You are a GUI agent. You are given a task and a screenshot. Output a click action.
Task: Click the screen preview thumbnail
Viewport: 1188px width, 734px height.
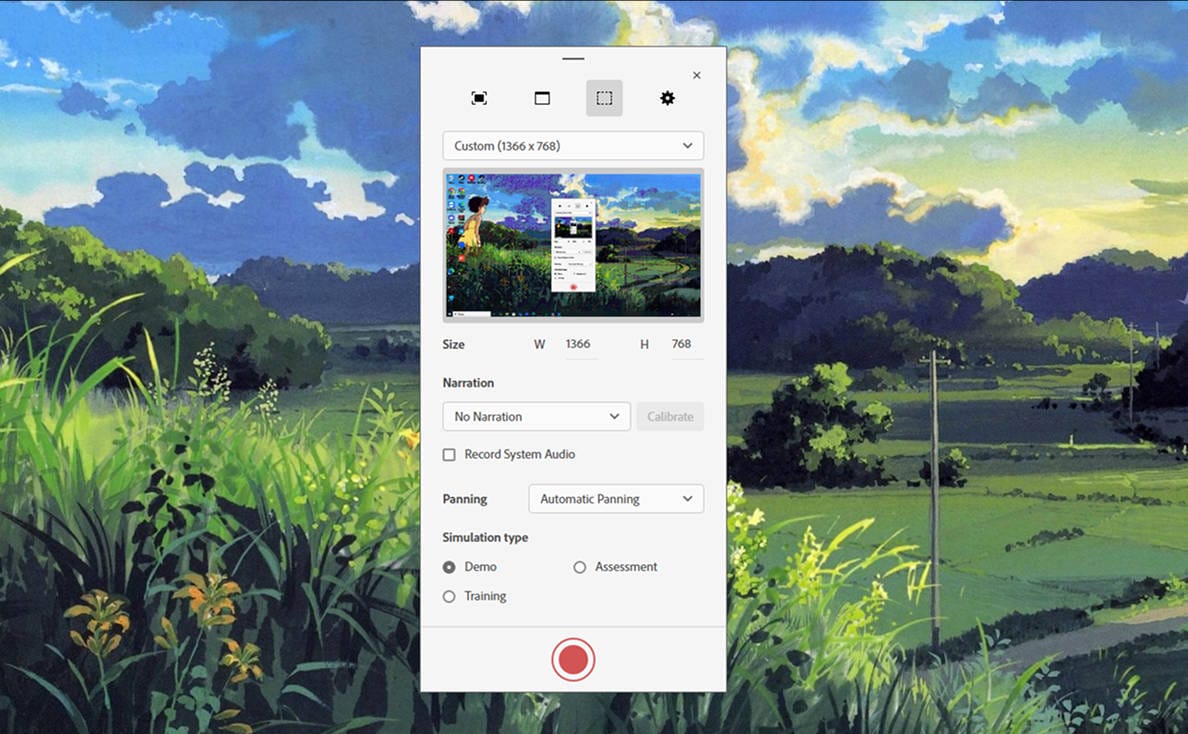(x=573, y=245)
